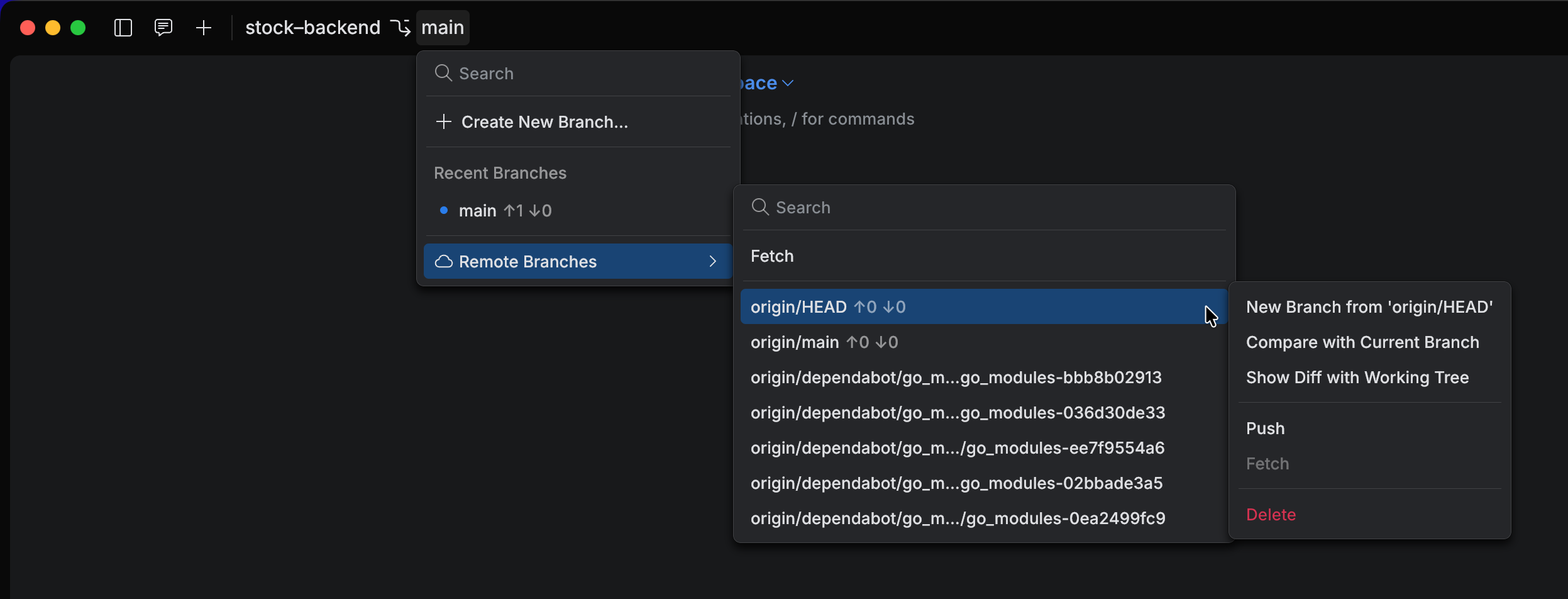Image resolution: width=1568 pixels, height=599 pixels.
Task: Run Fetch from the remote list
Action: coord(771,256)
